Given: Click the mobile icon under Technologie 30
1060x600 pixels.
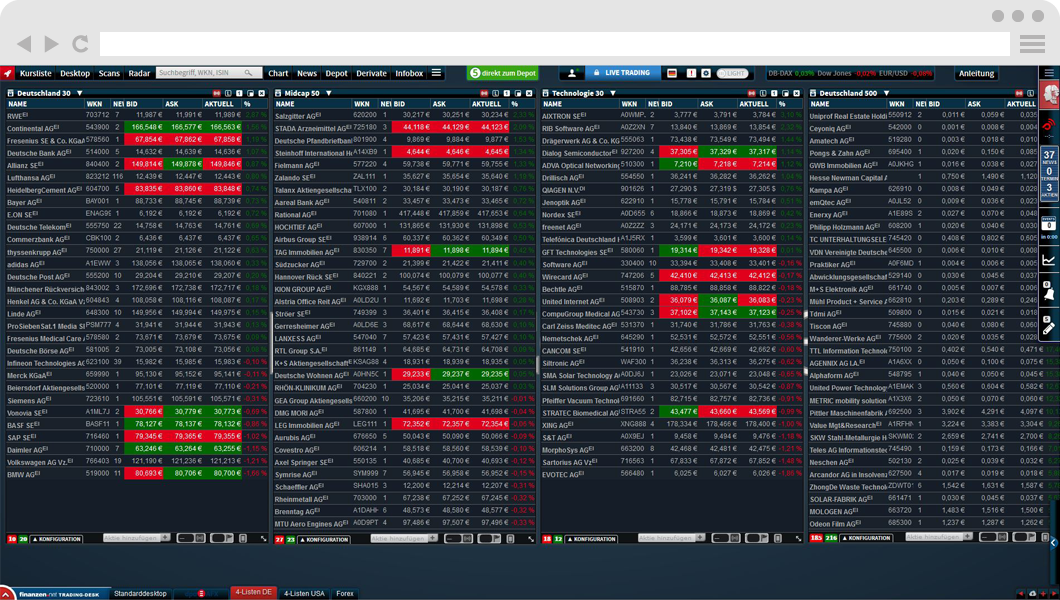Looking at the screenshot, I should 778,539.
